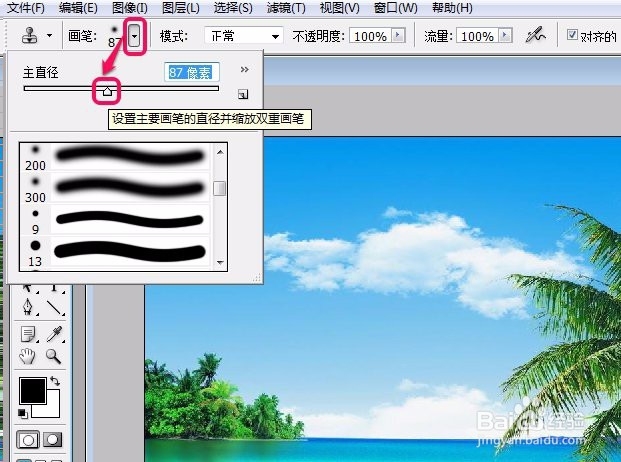Click the black foreground color swatch

point(33,390)
